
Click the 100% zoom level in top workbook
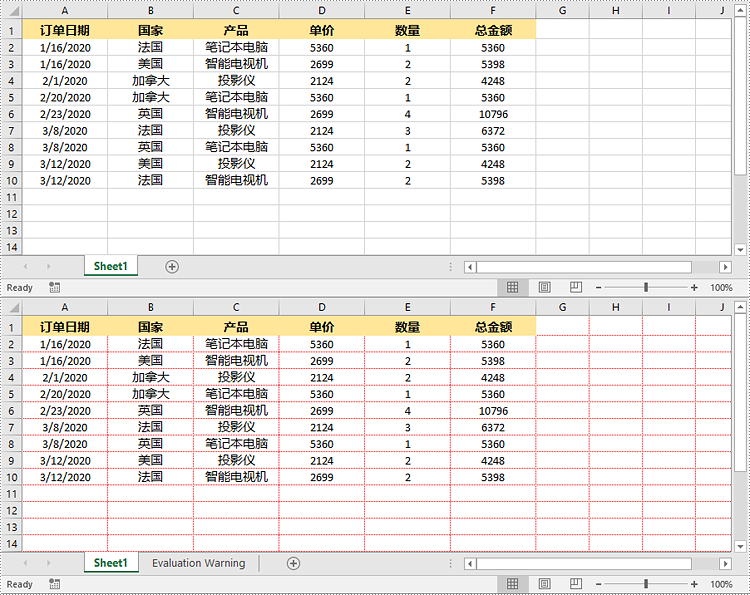tap(721, 287)
